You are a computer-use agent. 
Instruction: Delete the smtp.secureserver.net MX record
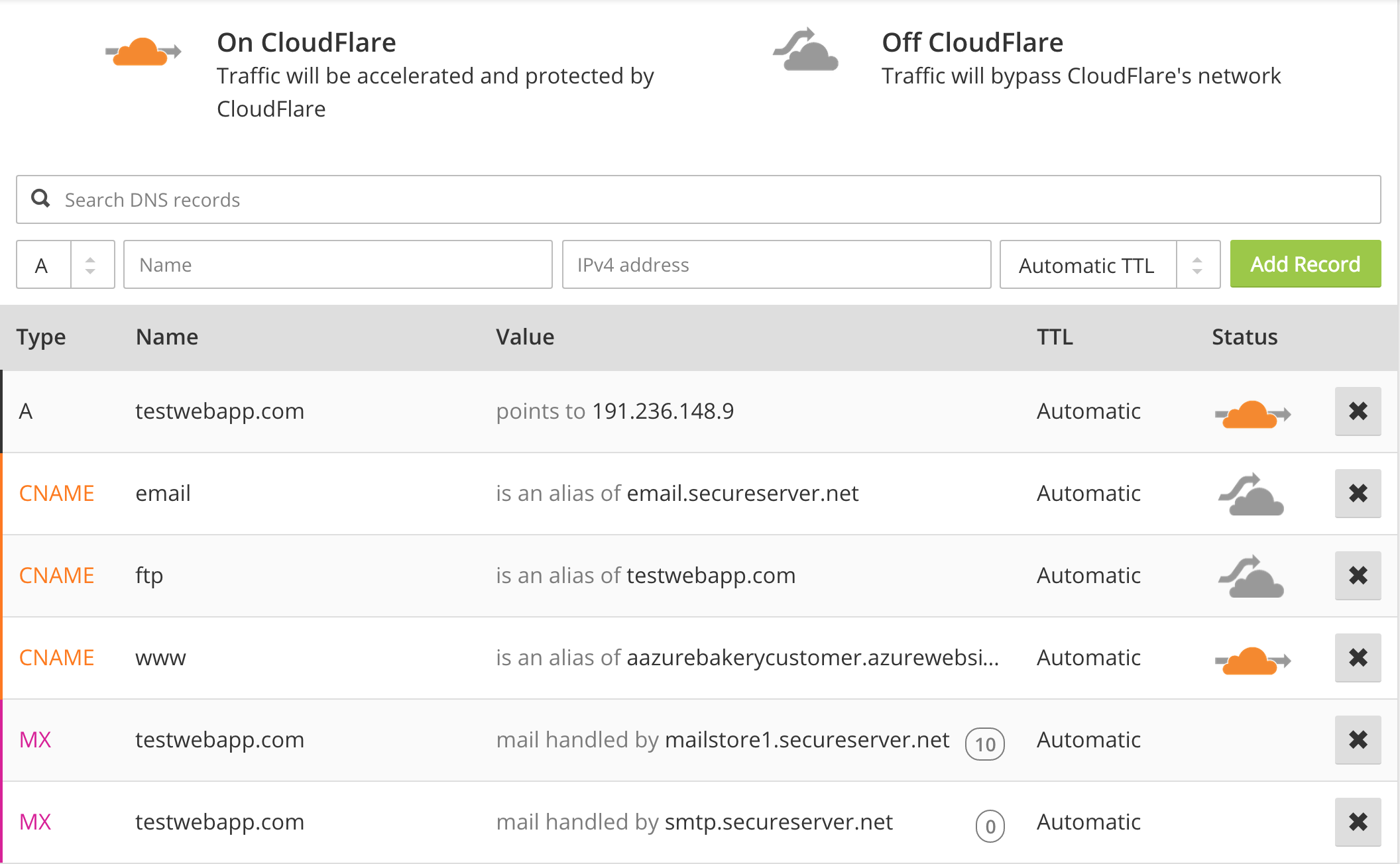(1358, 822)
